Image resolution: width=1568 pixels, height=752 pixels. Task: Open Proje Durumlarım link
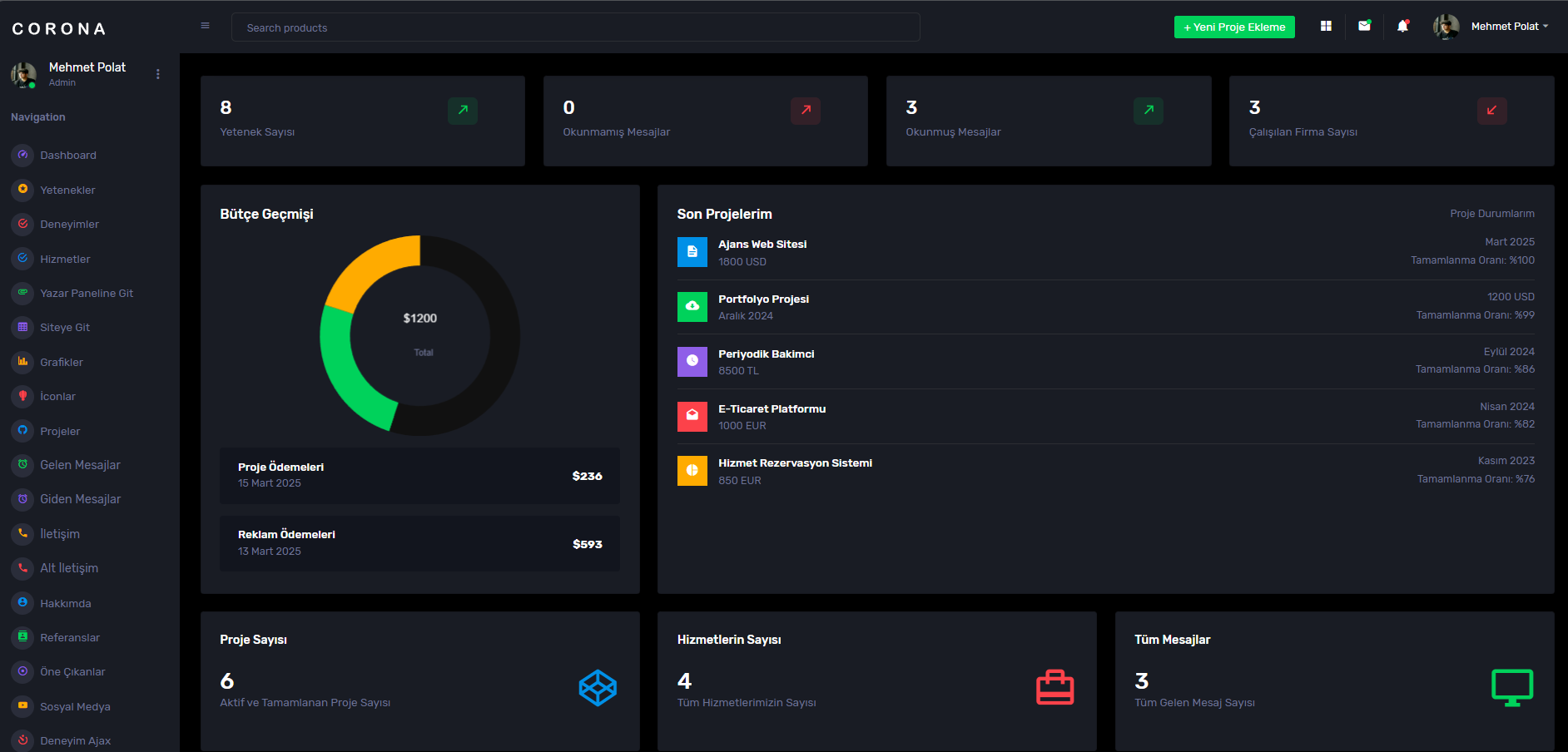click(1492, 213)
